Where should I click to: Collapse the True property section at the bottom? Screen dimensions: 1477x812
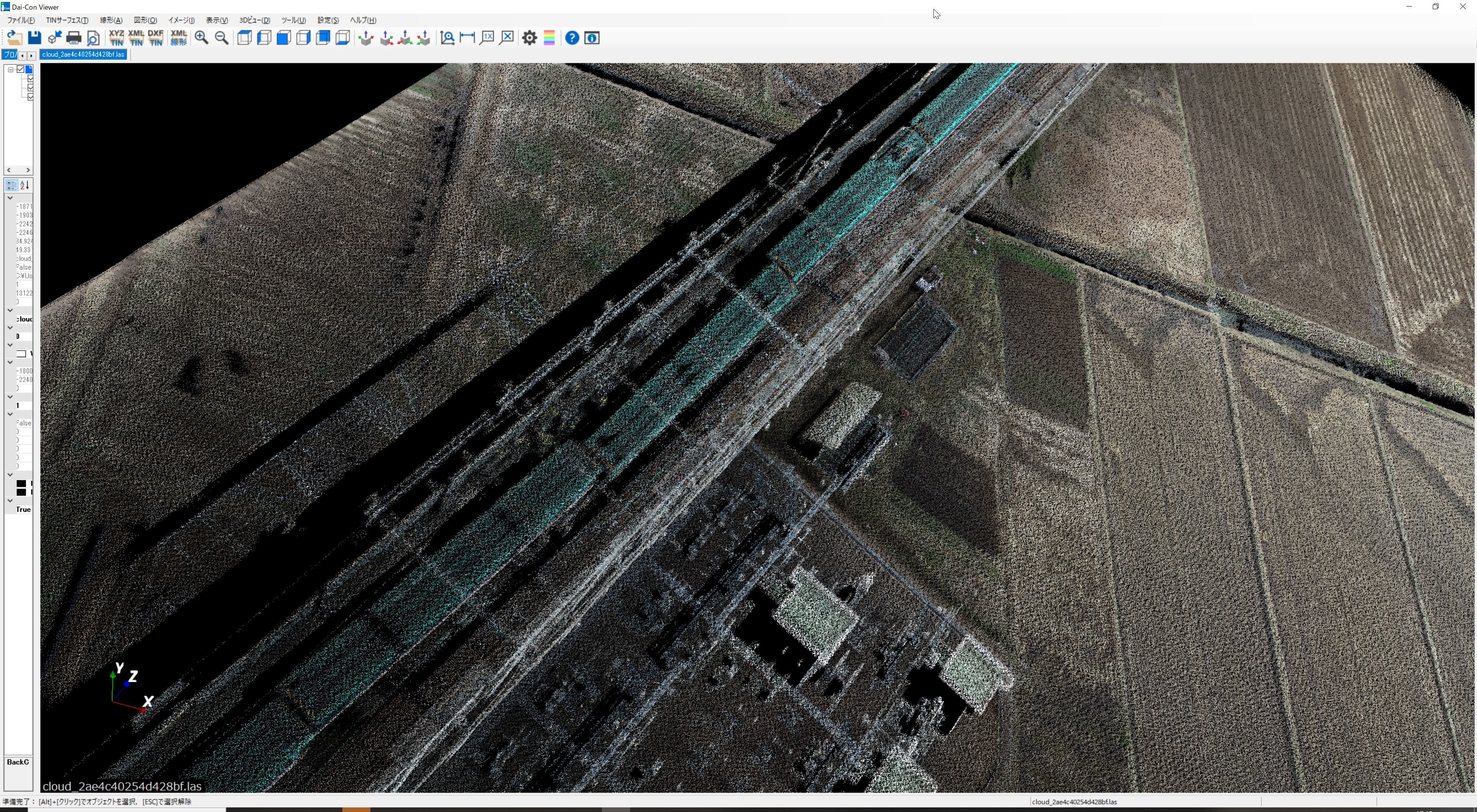[10, 501]
